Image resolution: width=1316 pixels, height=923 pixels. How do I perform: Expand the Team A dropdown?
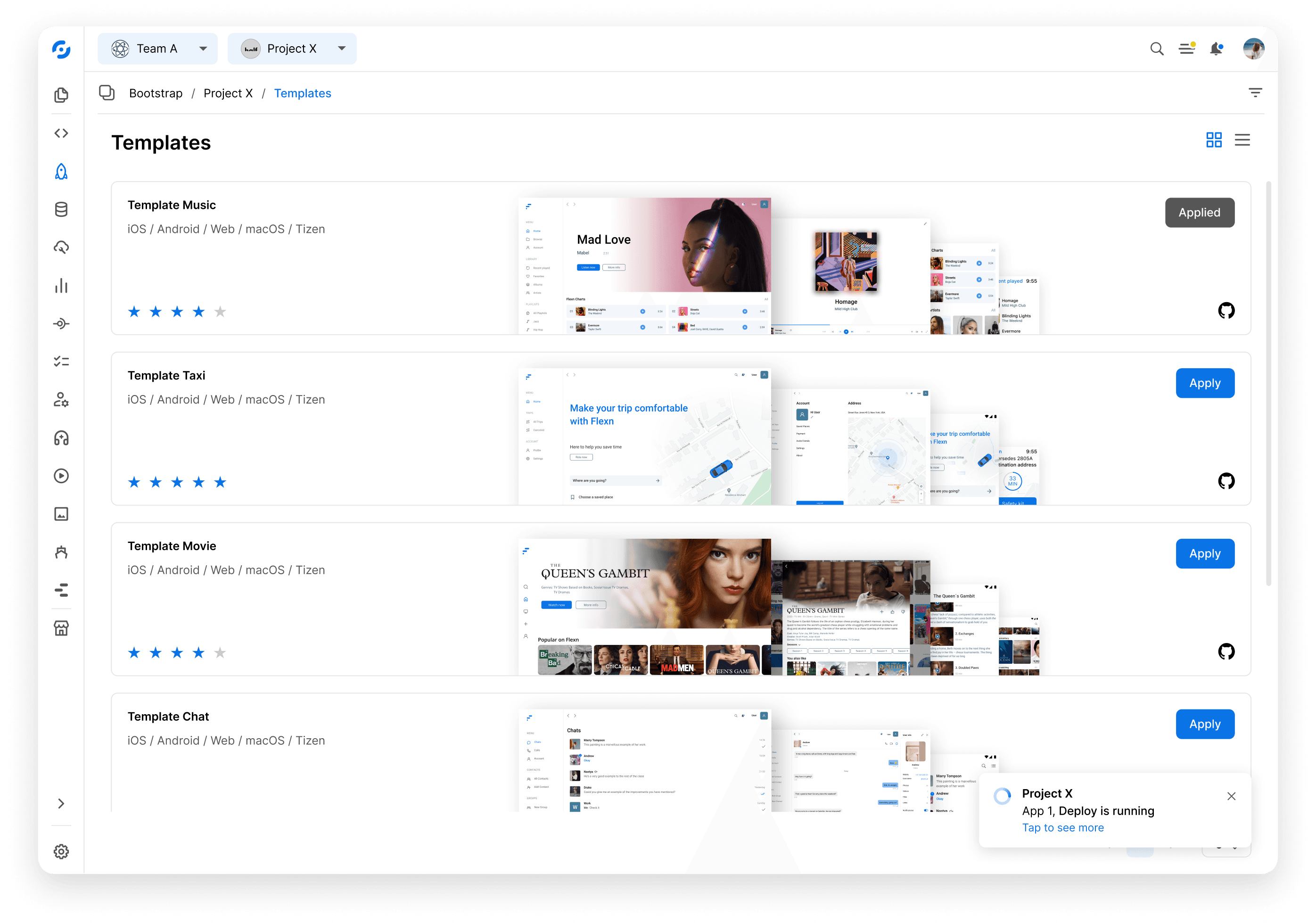pyautogui.click(x=157, y=49)
